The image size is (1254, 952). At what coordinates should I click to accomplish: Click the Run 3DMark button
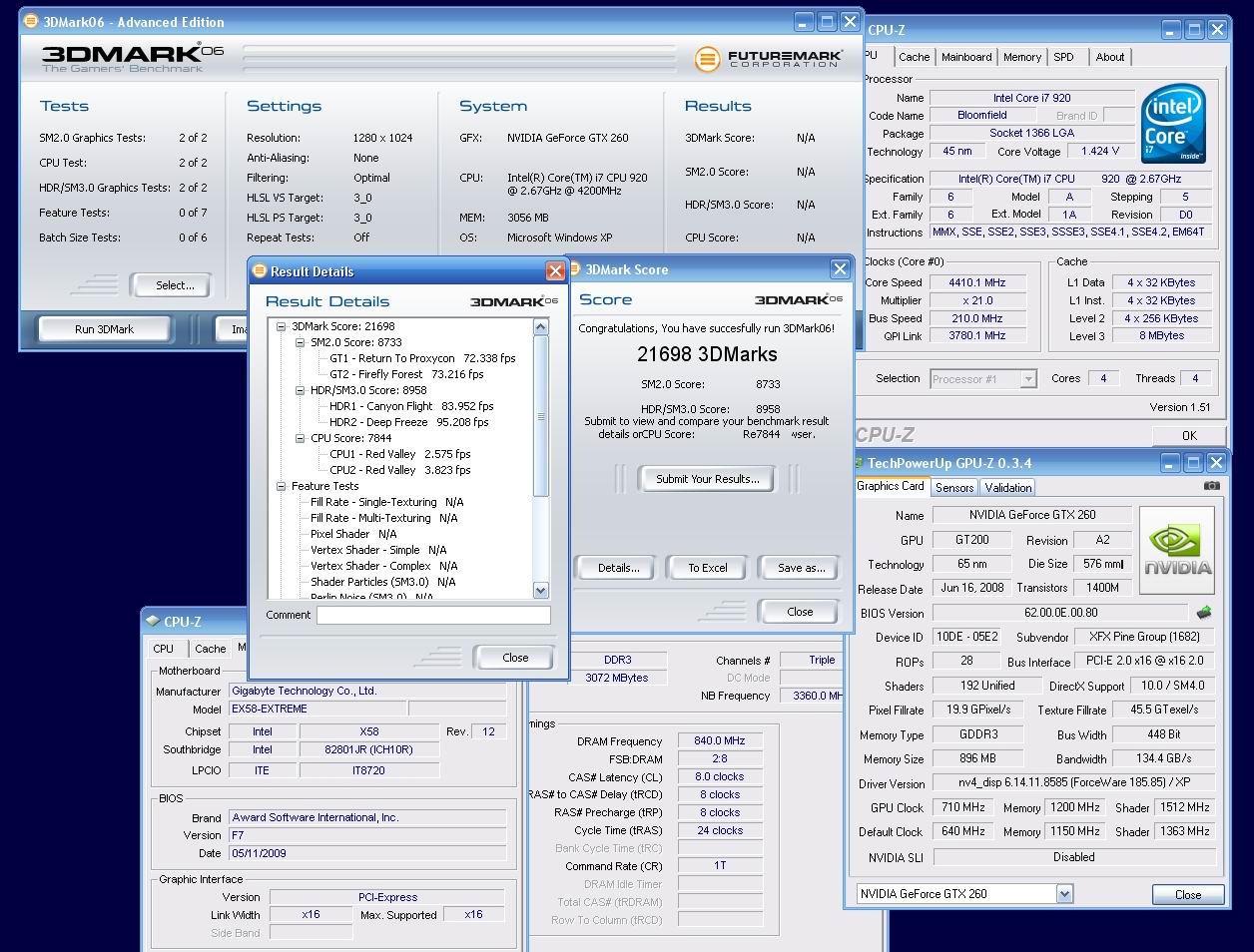[104, 329]
